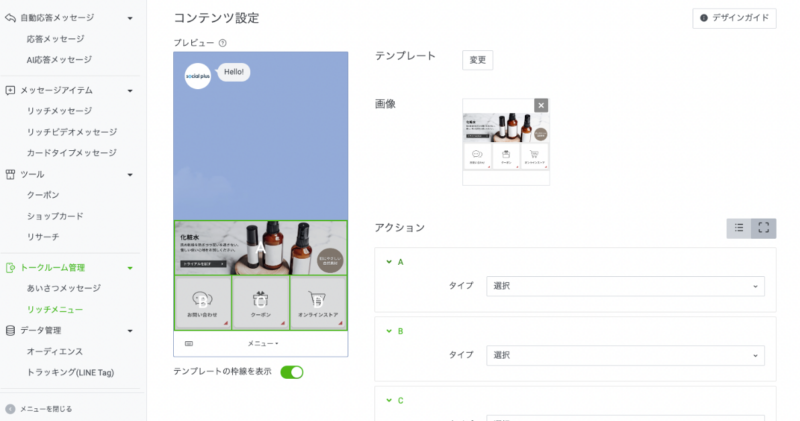This screenshot has height=421, width=800.
Task: Collapse the トークルーム管理 section arrow
Action: tap(130, 268)
